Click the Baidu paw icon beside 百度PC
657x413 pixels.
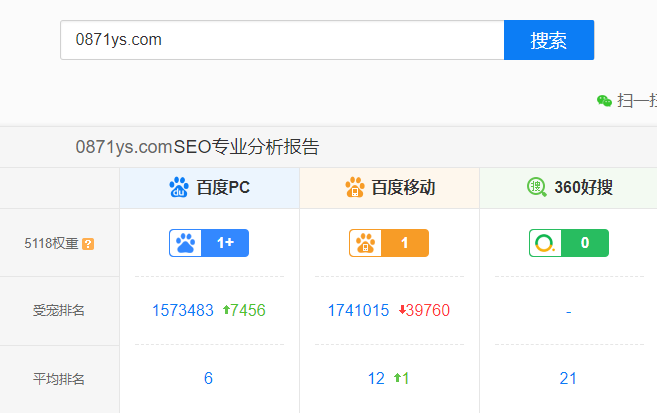pos(179,187)
